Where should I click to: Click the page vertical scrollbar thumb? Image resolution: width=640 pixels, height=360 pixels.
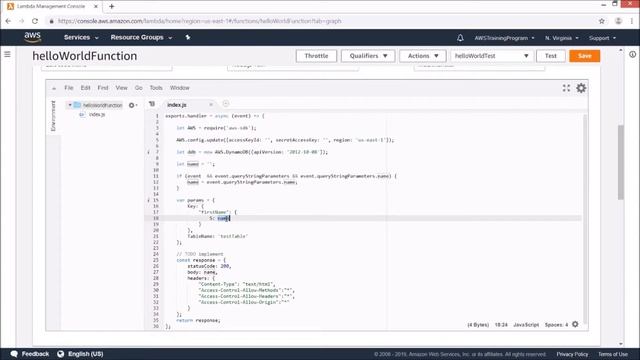(x=621, y=162)
